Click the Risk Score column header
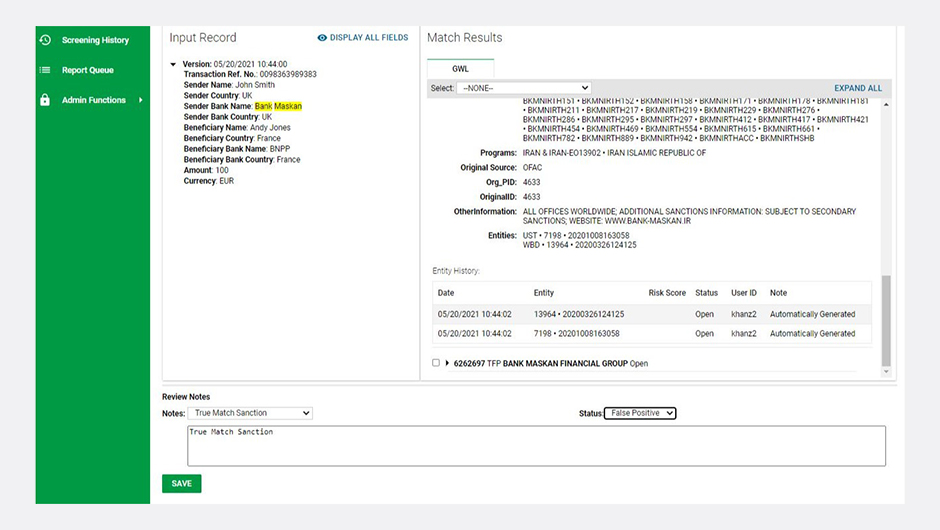 (x=667, y=293)
